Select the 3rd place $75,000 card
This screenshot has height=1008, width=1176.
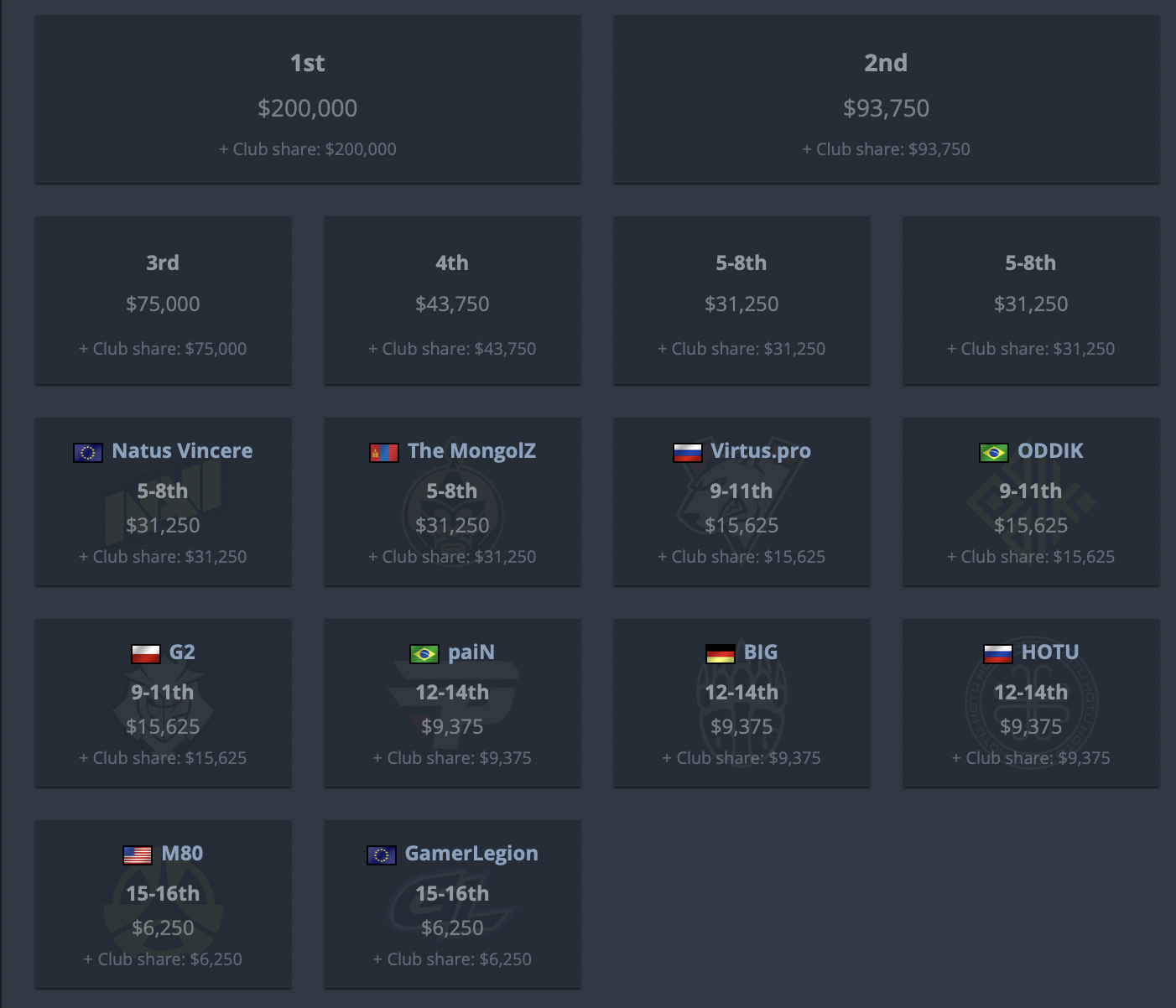coord(163,301)
